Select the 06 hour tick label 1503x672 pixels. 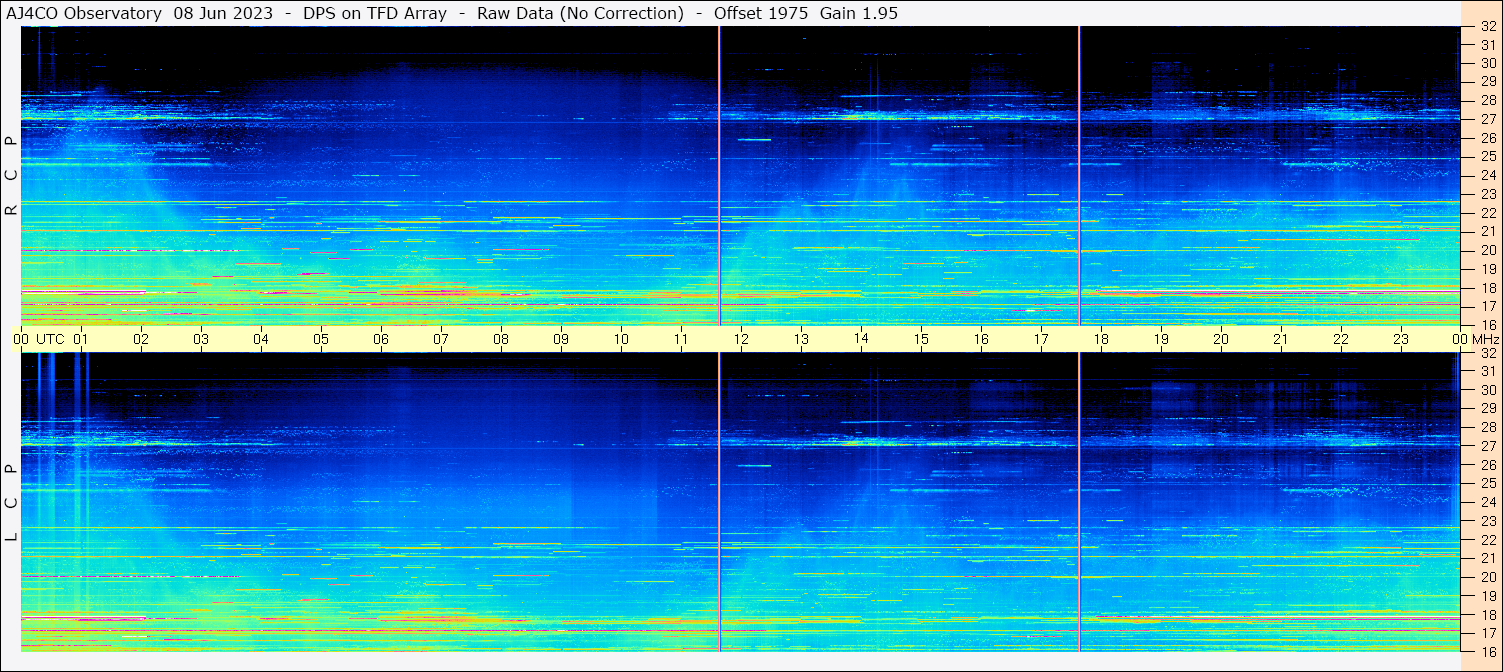(x=381, y=339)
